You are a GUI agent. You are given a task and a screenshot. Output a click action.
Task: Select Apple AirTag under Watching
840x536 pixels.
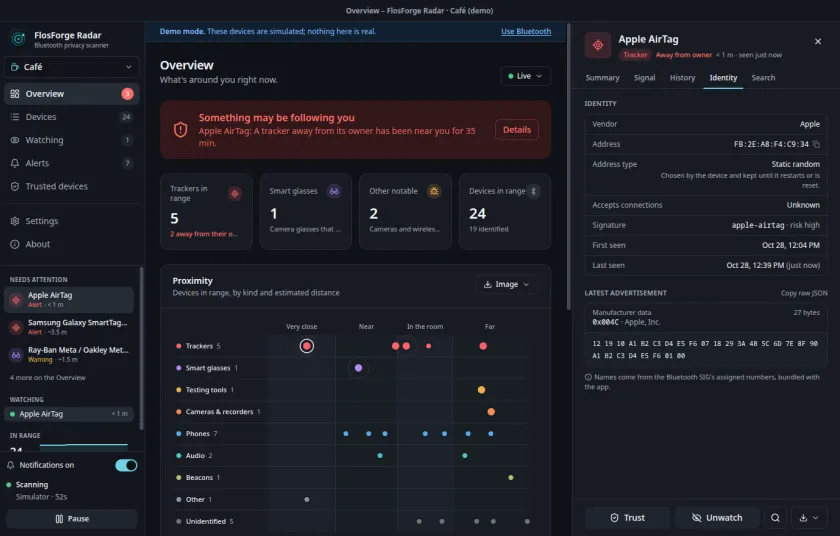(x=69, y=414)
